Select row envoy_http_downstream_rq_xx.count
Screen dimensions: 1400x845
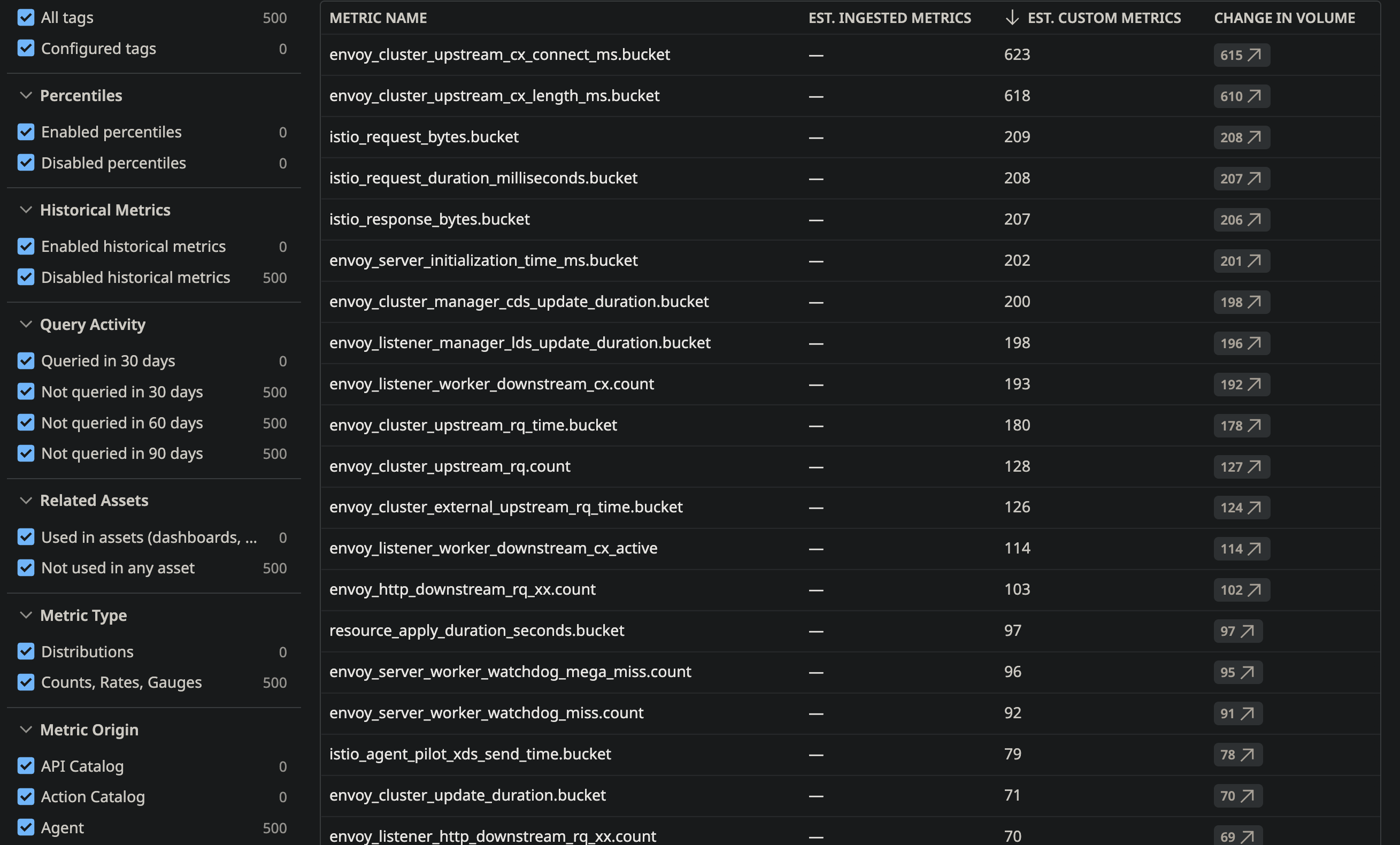[850, 589]
